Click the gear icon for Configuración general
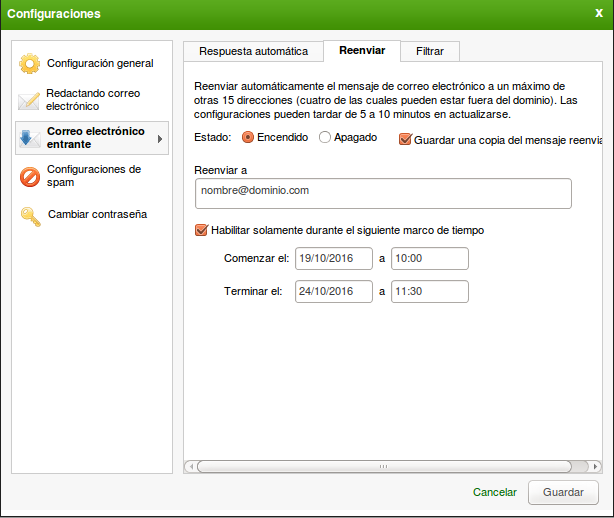Image resolution: width=614 pixels, height=518 pixels. point(30,63)
